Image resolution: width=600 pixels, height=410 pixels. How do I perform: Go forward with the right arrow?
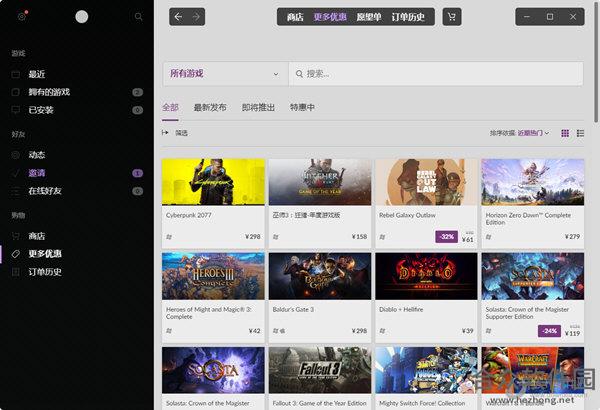[x=196, y=17]
